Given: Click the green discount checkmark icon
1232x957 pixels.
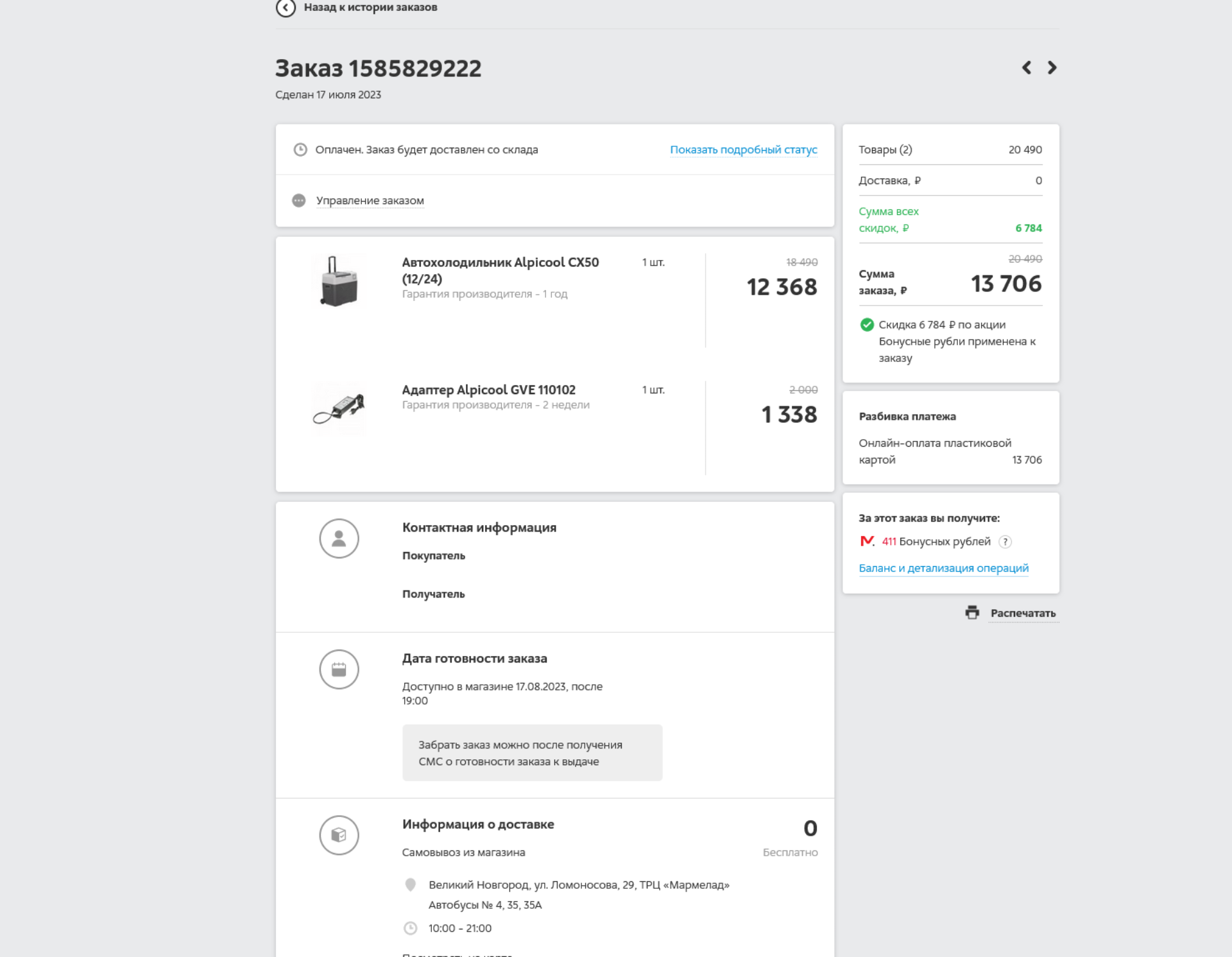Looking at the screenshot, I should coord(867,325).
